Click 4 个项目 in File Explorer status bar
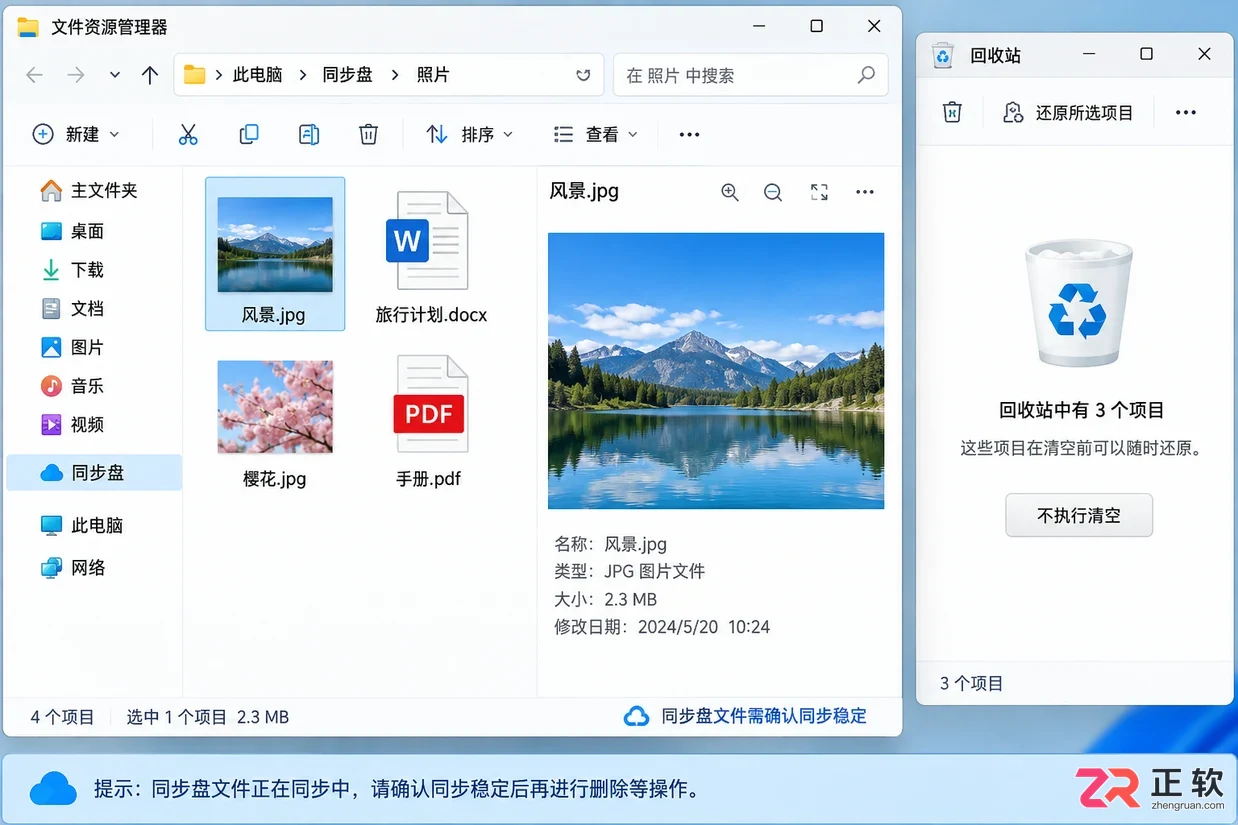The height and width of the screenshot is (825, 1238). (62, 717)
